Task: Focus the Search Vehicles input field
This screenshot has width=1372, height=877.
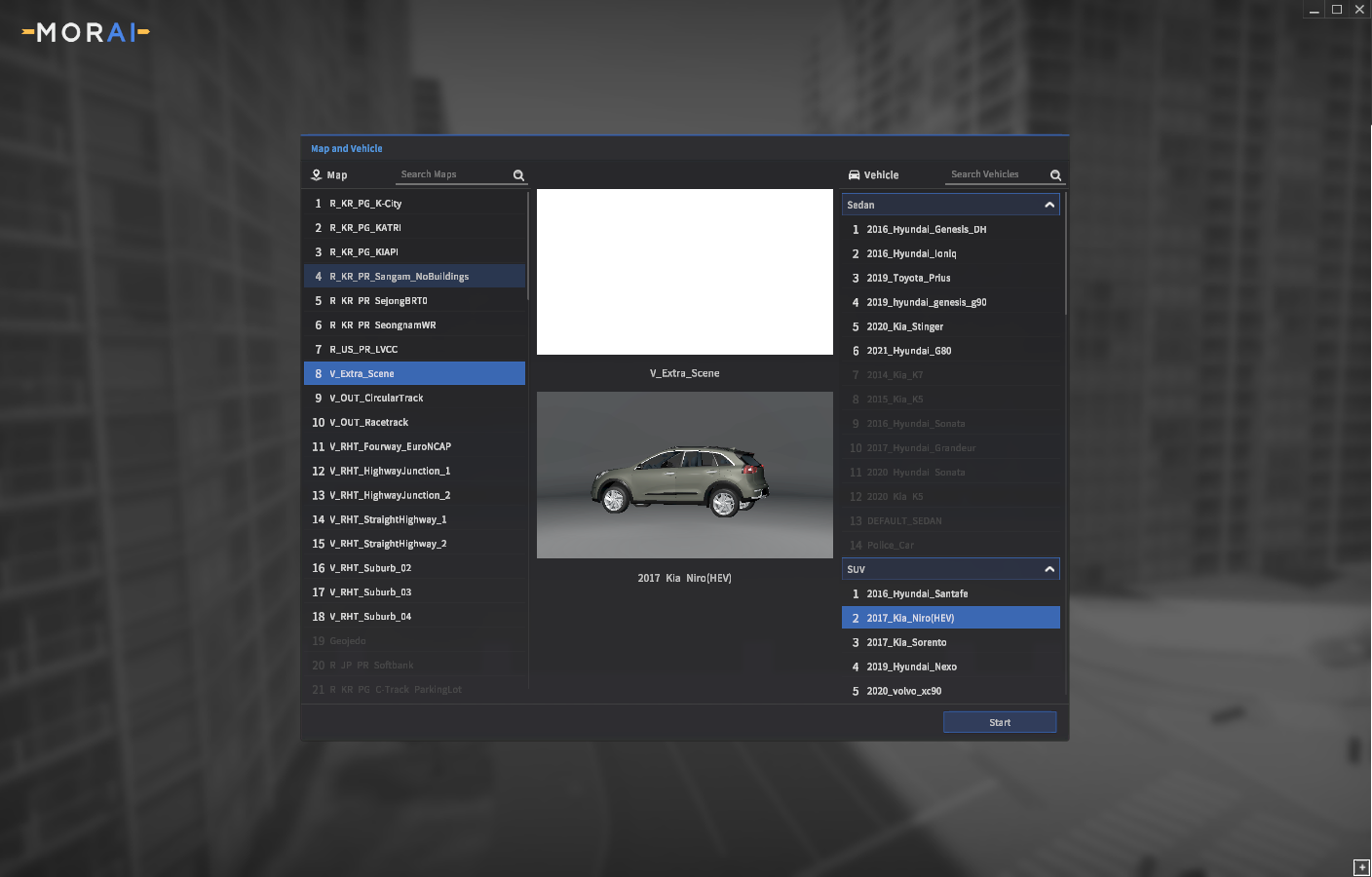Action: [x=994, y=174]
